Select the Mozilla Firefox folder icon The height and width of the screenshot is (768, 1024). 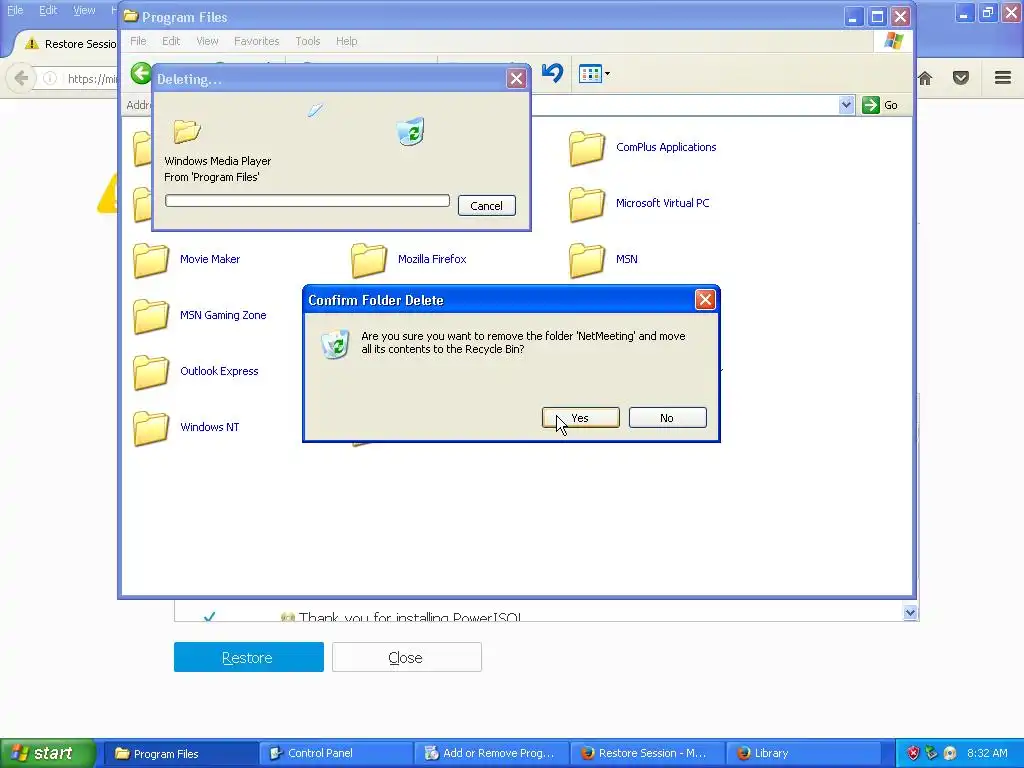(368, 260)
